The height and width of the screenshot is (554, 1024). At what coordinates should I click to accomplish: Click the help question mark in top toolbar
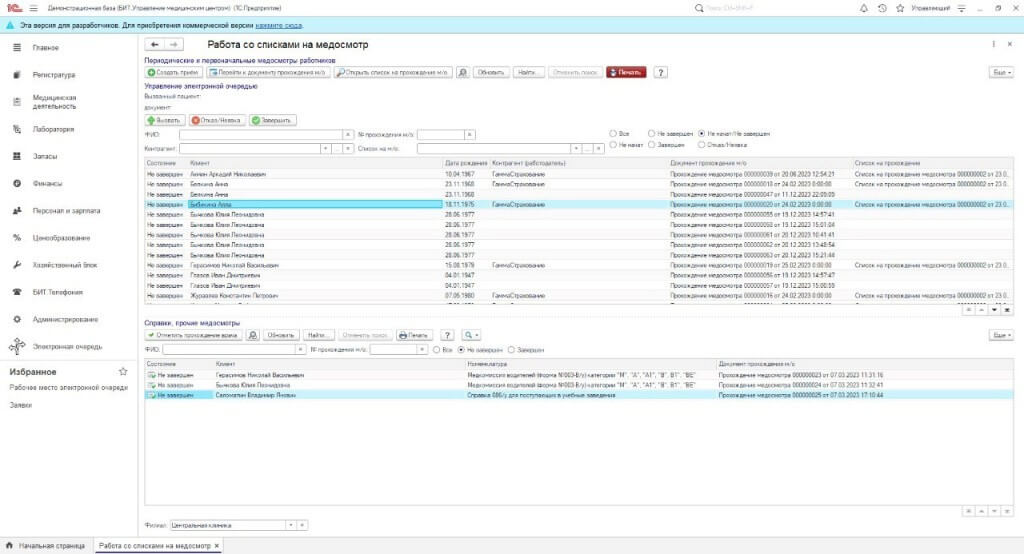(660, 72)
